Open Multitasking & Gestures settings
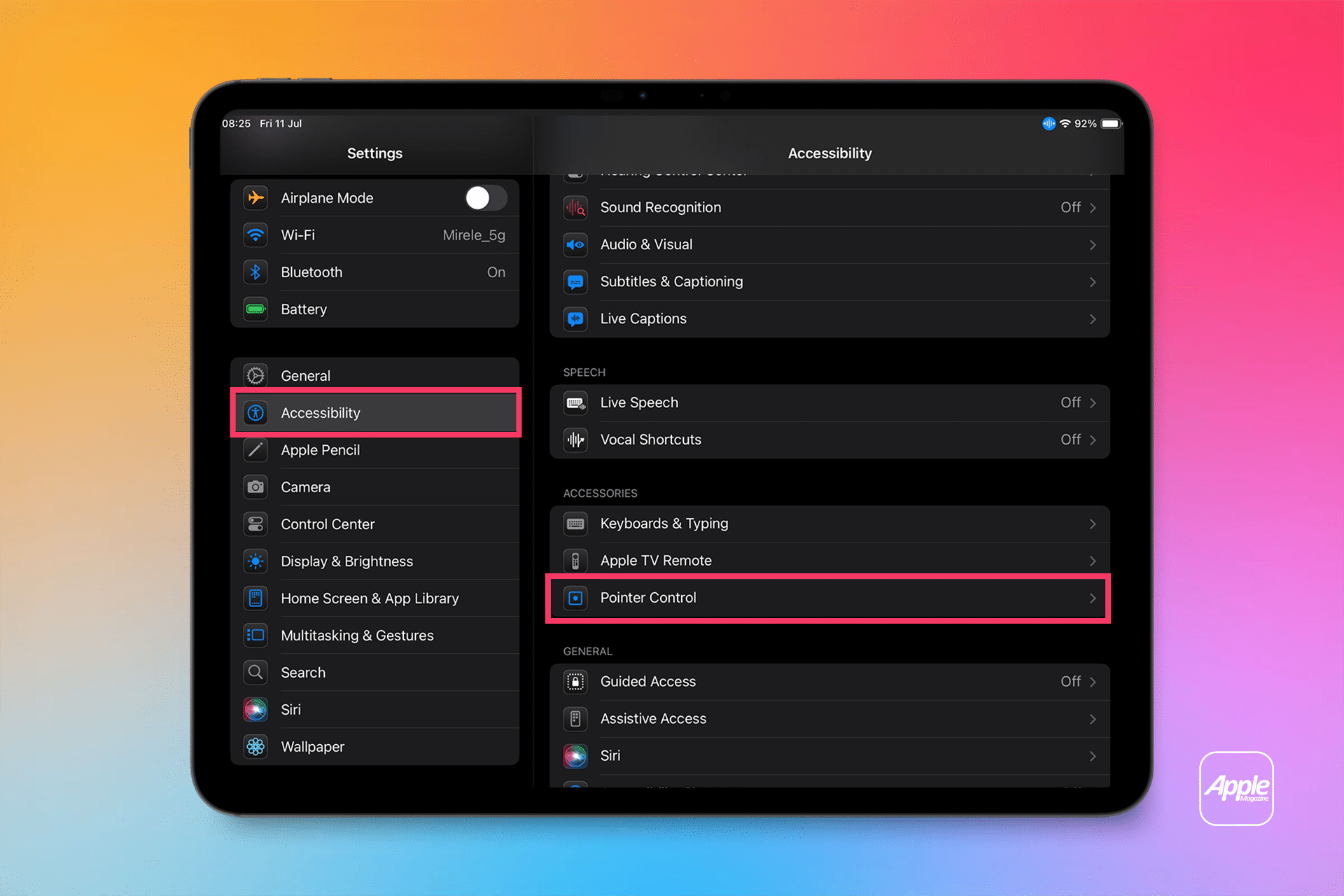 click(374, 636)
